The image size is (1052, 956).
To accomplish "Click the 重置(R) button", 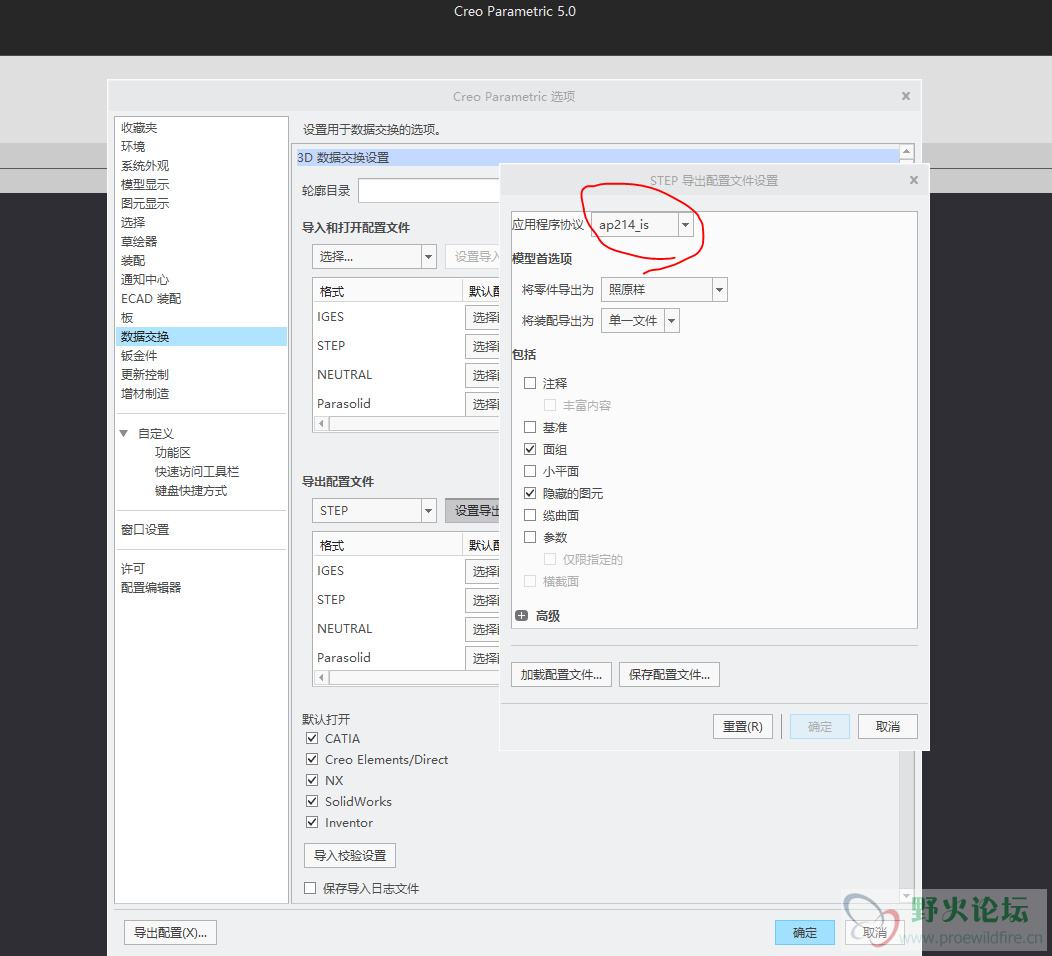I will point(742,727).
